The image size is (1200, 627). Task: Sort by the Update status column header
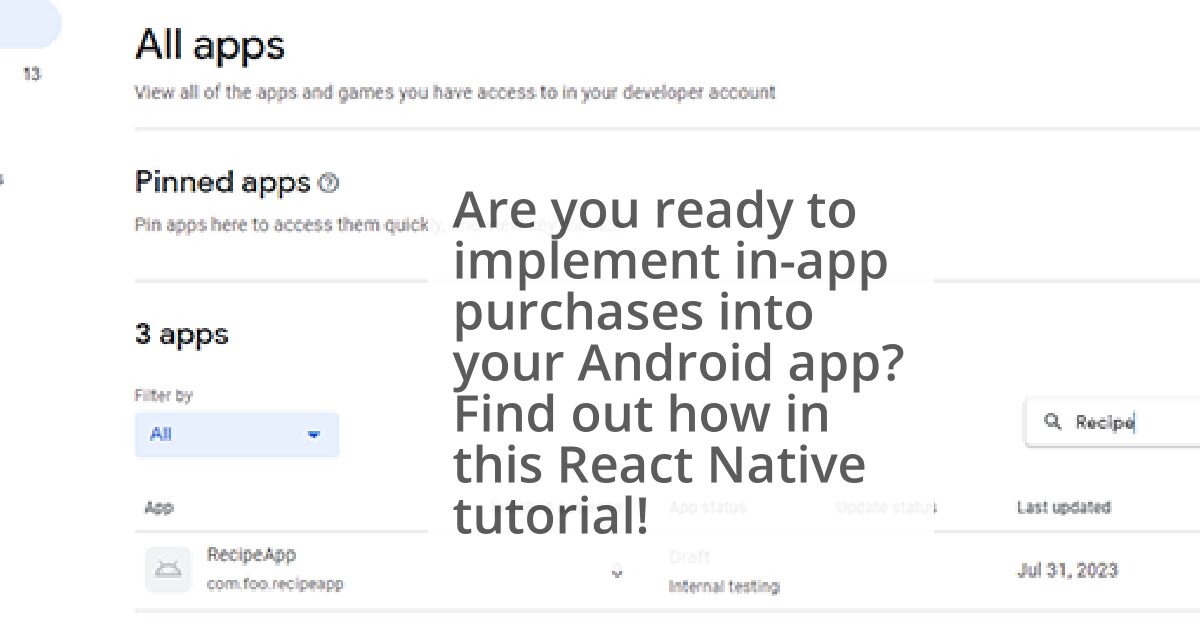[x=885, y=508]
